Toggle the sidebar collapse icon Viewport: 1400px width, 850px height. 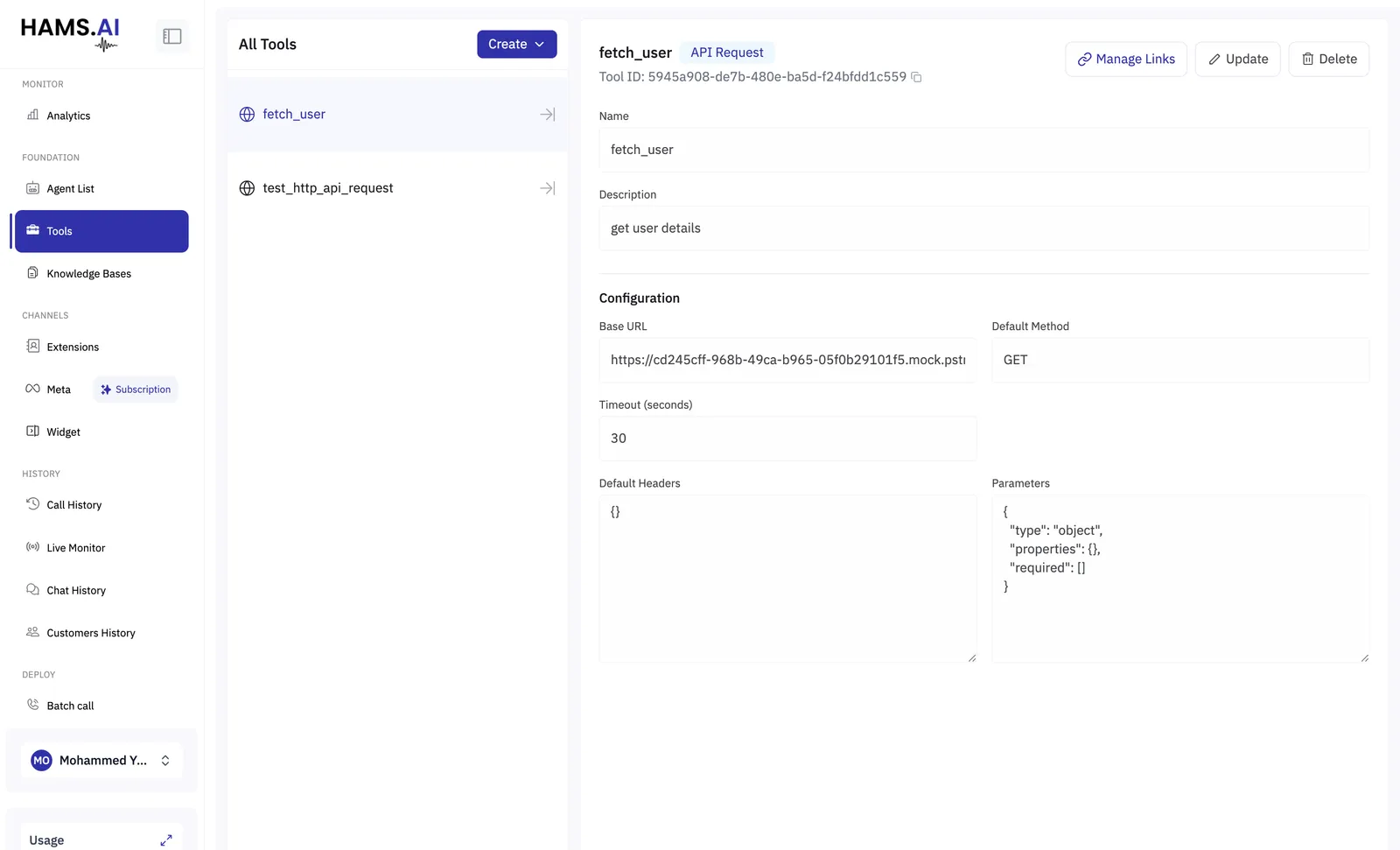pyautogui.click(x=172, y=36)
